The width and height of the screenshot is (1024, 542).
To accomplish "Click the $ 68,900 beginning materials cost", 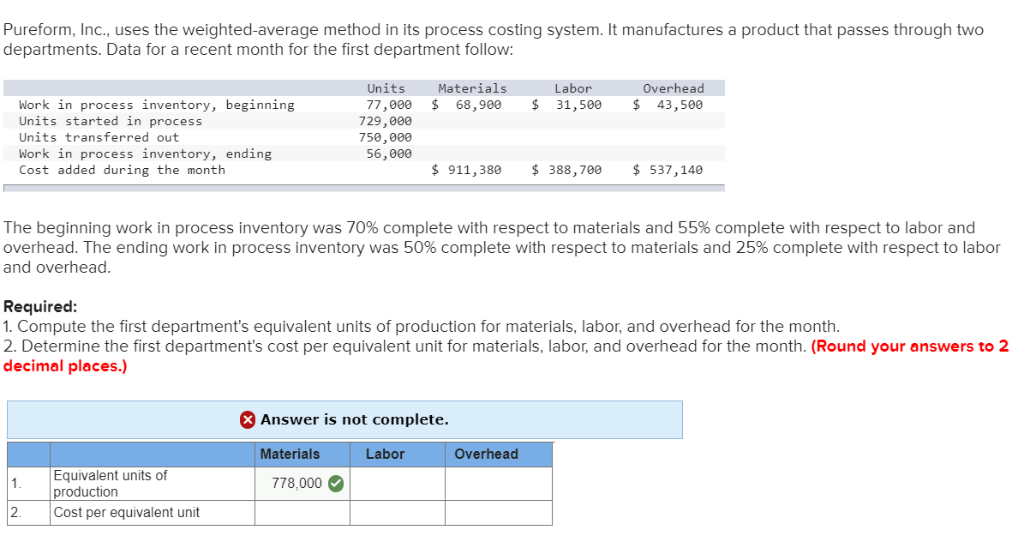I will 466,104.
